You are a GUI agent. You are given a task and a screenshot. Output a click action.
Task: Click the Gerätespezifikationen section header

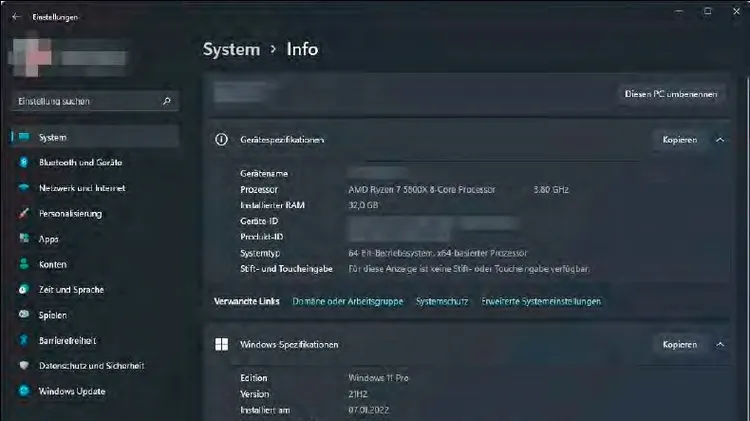[469, 140]
